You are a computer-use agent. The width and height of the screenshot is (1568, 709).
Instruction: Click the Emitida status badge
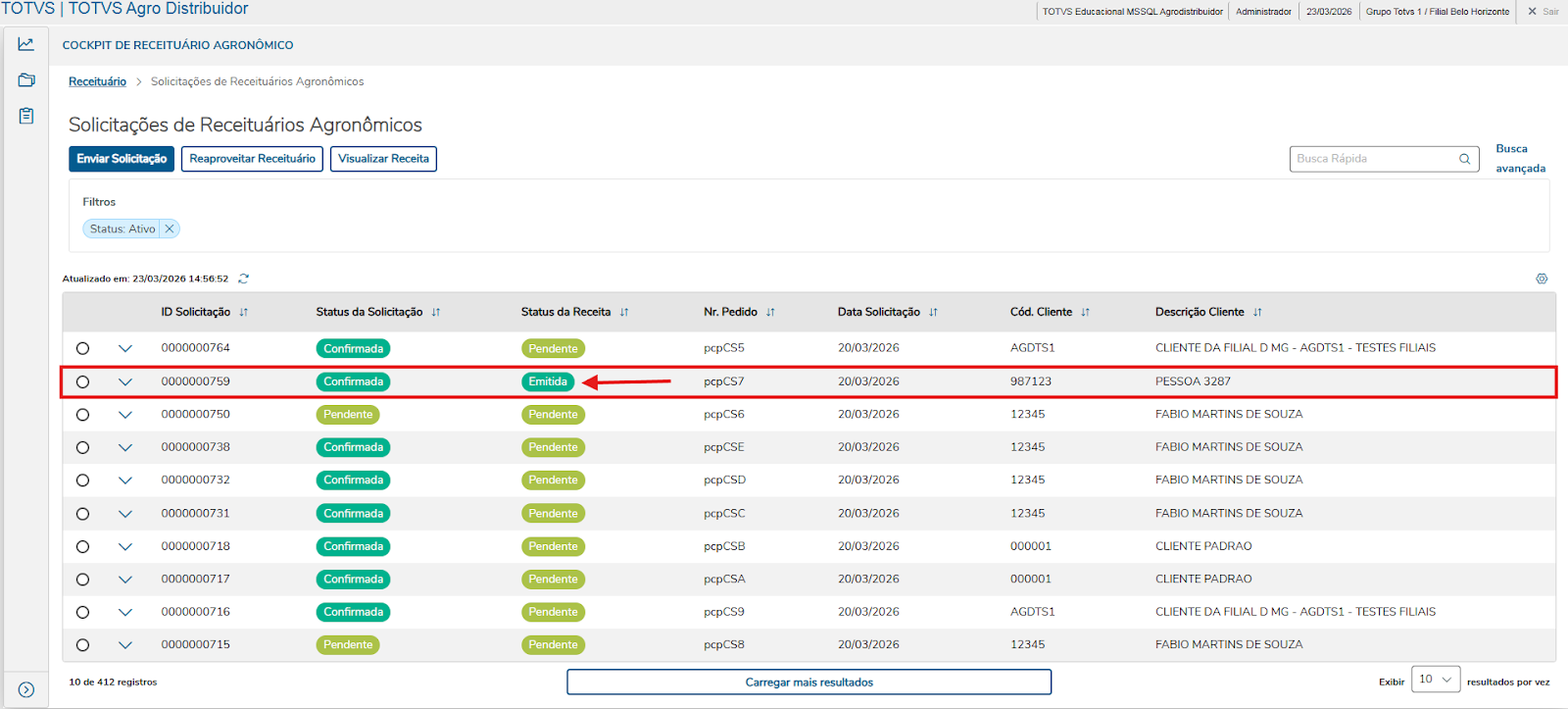coord(548,381)
